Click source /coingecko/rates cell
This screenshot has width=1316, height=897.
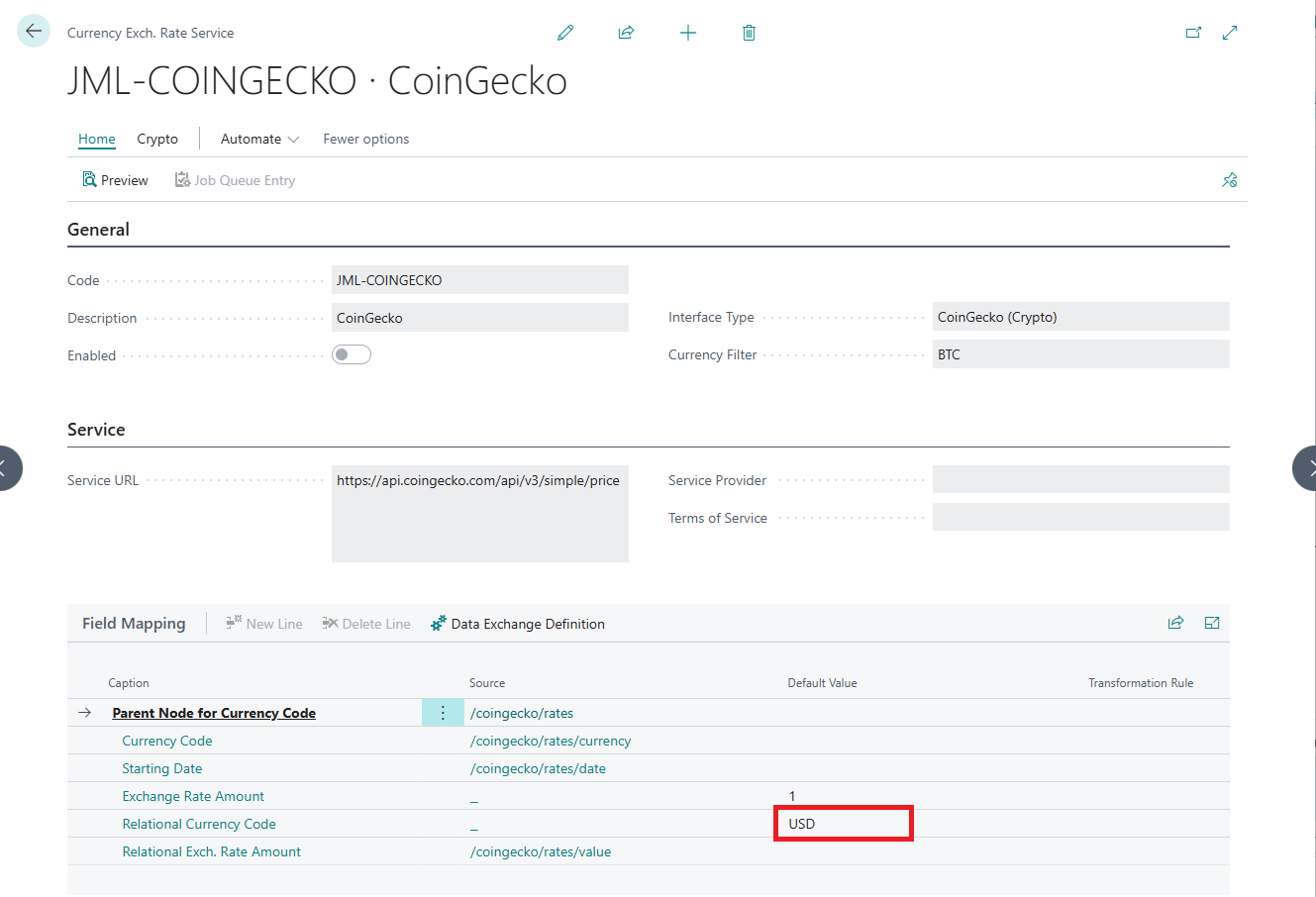[x=522, y=713]
